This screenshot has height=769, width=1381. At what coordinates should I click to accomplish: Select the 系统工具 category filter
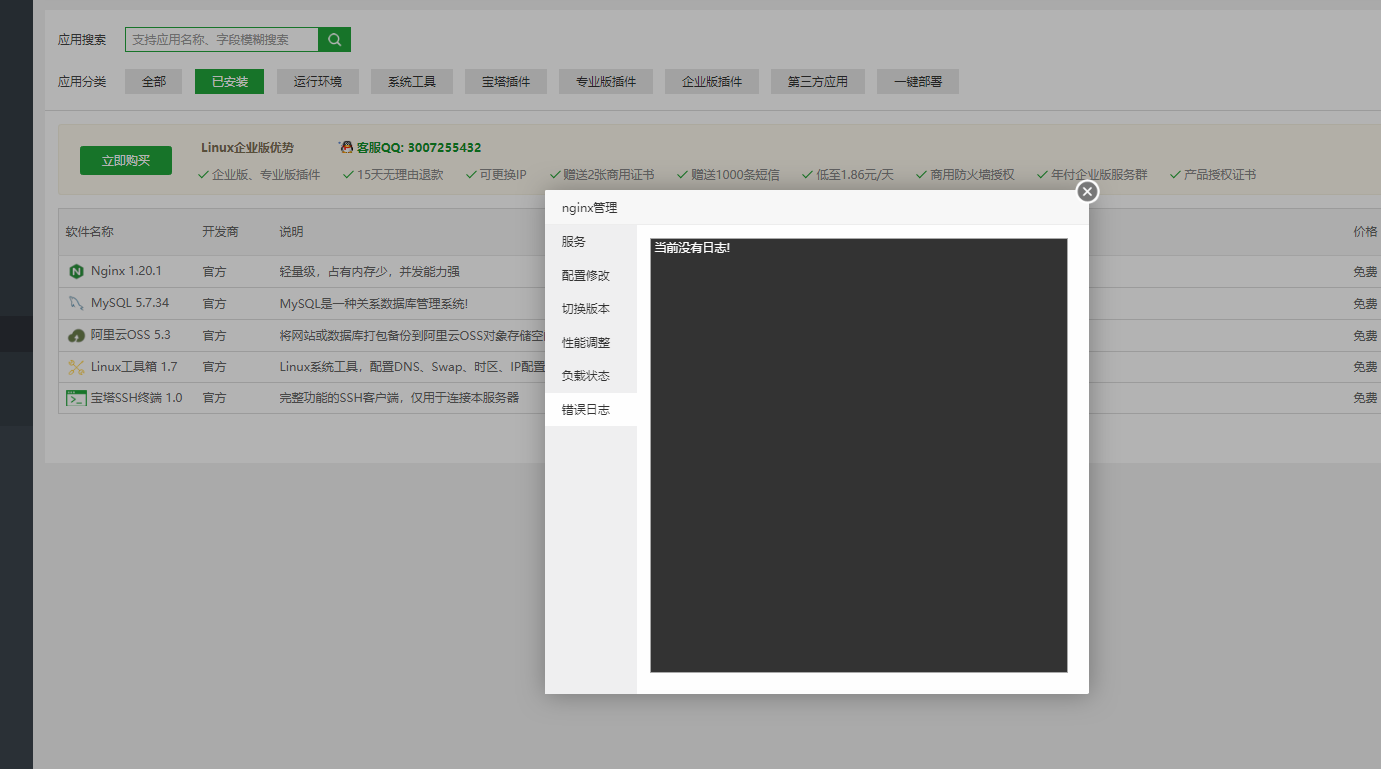[x=412, y=82]
